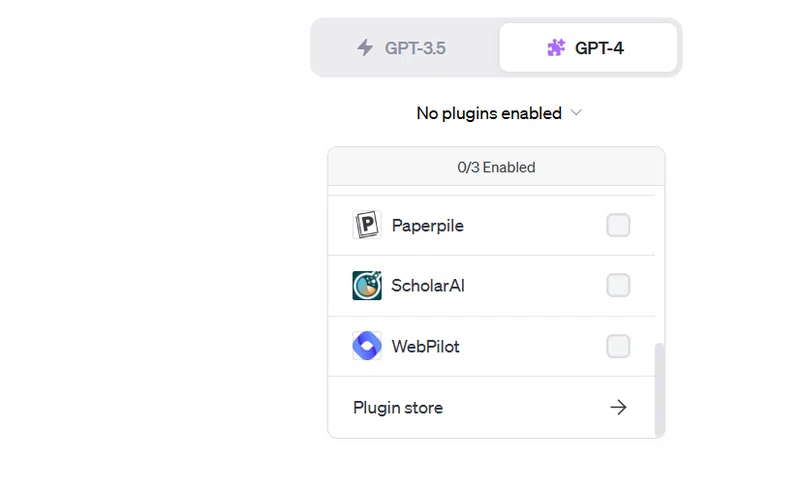Click the plugin list scrollbar thumb
Viewport: 800px width, 489px height.
tap(660, 389)
